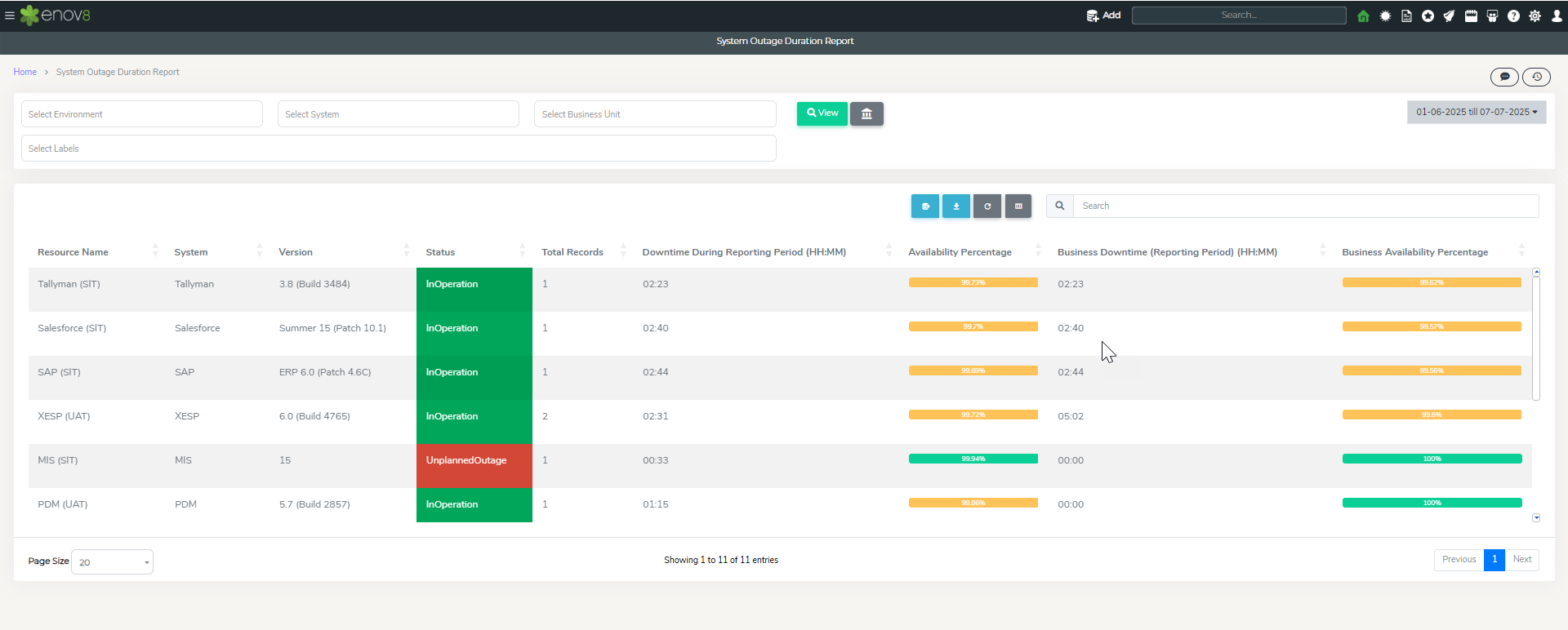Click the grey building icon button beside View
The height and width of the screenshot is (630, 1568).
(866, 113)
